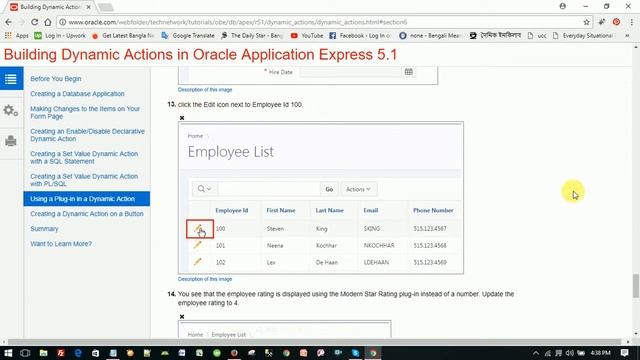Open File Explorer on taskbar
Viewport: 640px width, 360px height.
pyautogui.click(x=43, y=353)
